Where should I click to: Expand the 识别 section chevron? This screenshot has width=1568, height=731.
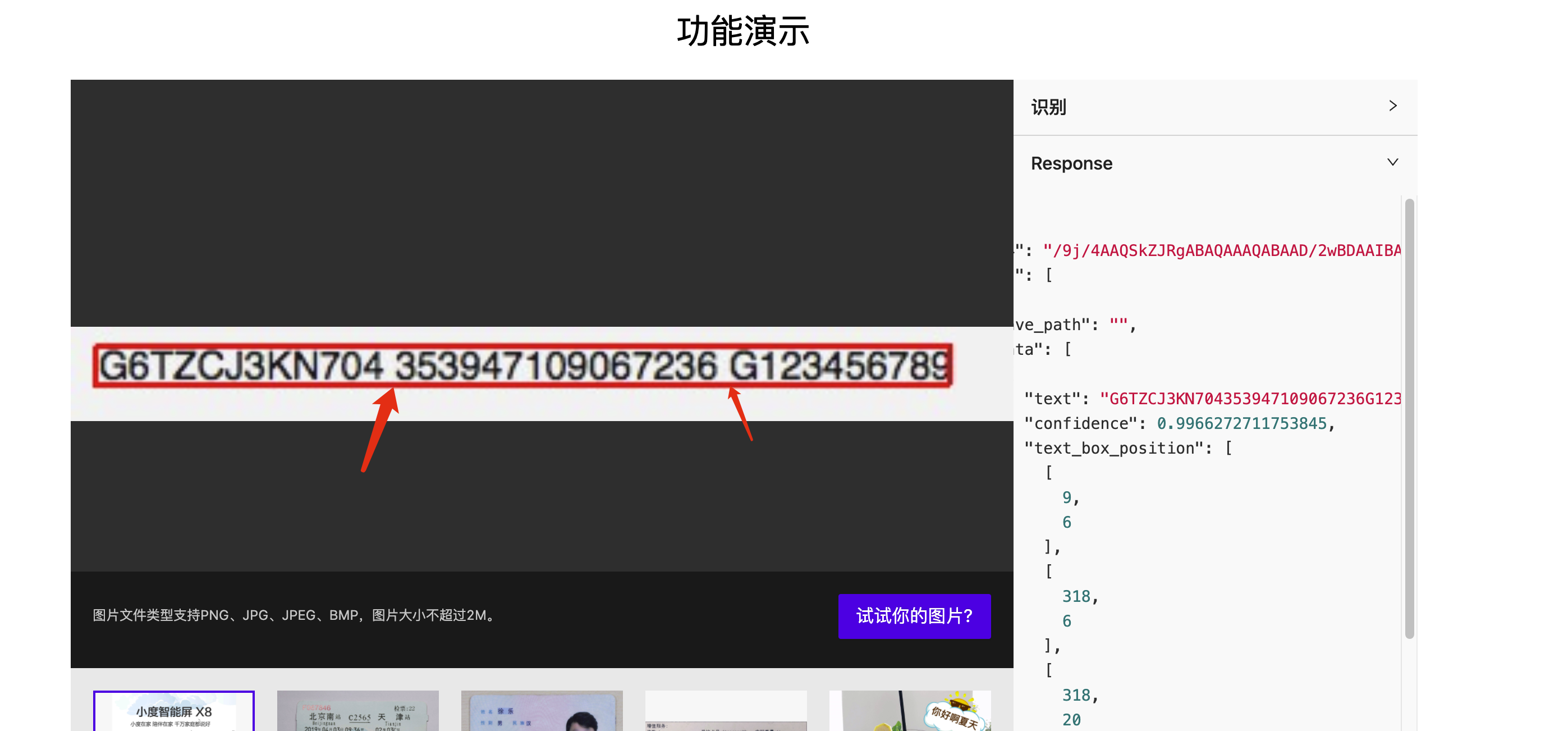(1393, 106)
